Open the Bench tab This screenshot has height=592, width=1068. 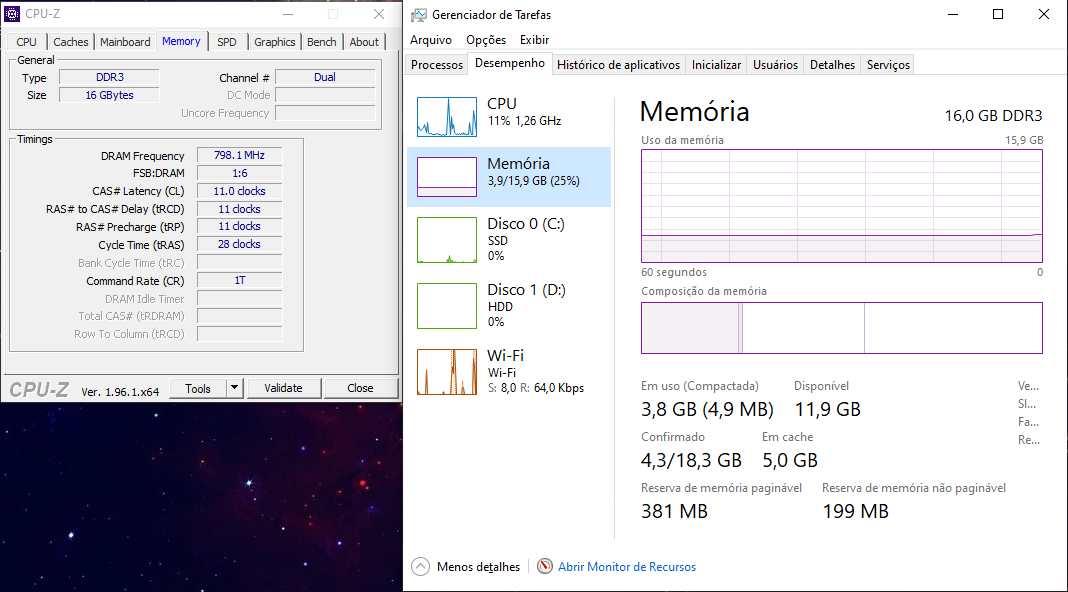pos(321,42)
